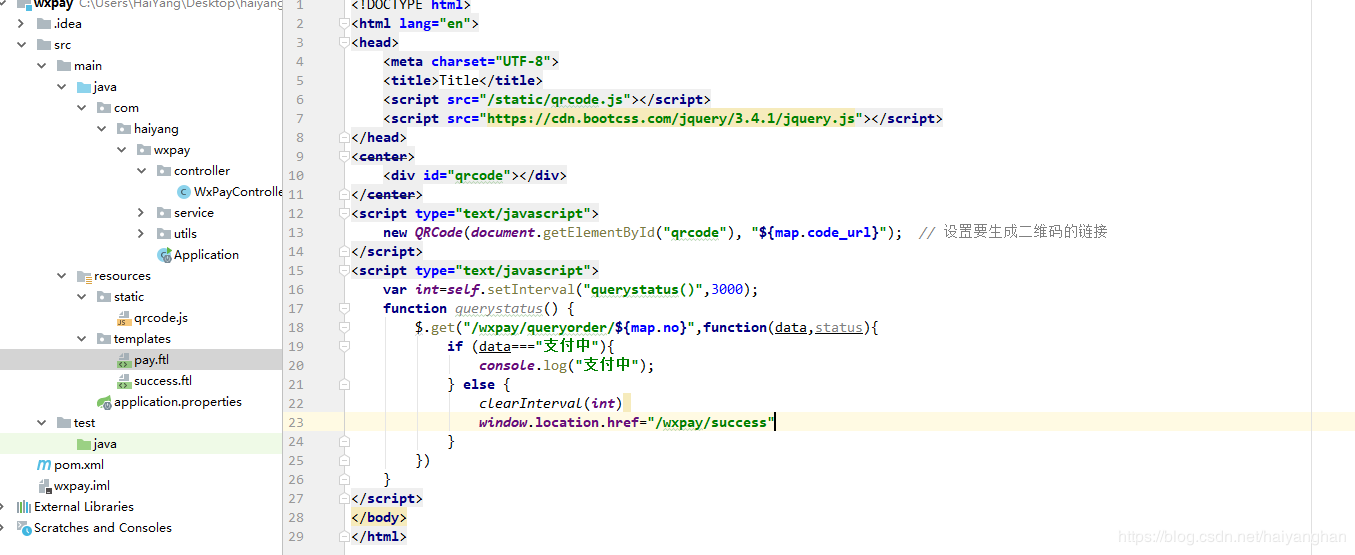Click the main folder icon
The width and height of the screenshot is (1355, 555).
click(x=64, y=66)
